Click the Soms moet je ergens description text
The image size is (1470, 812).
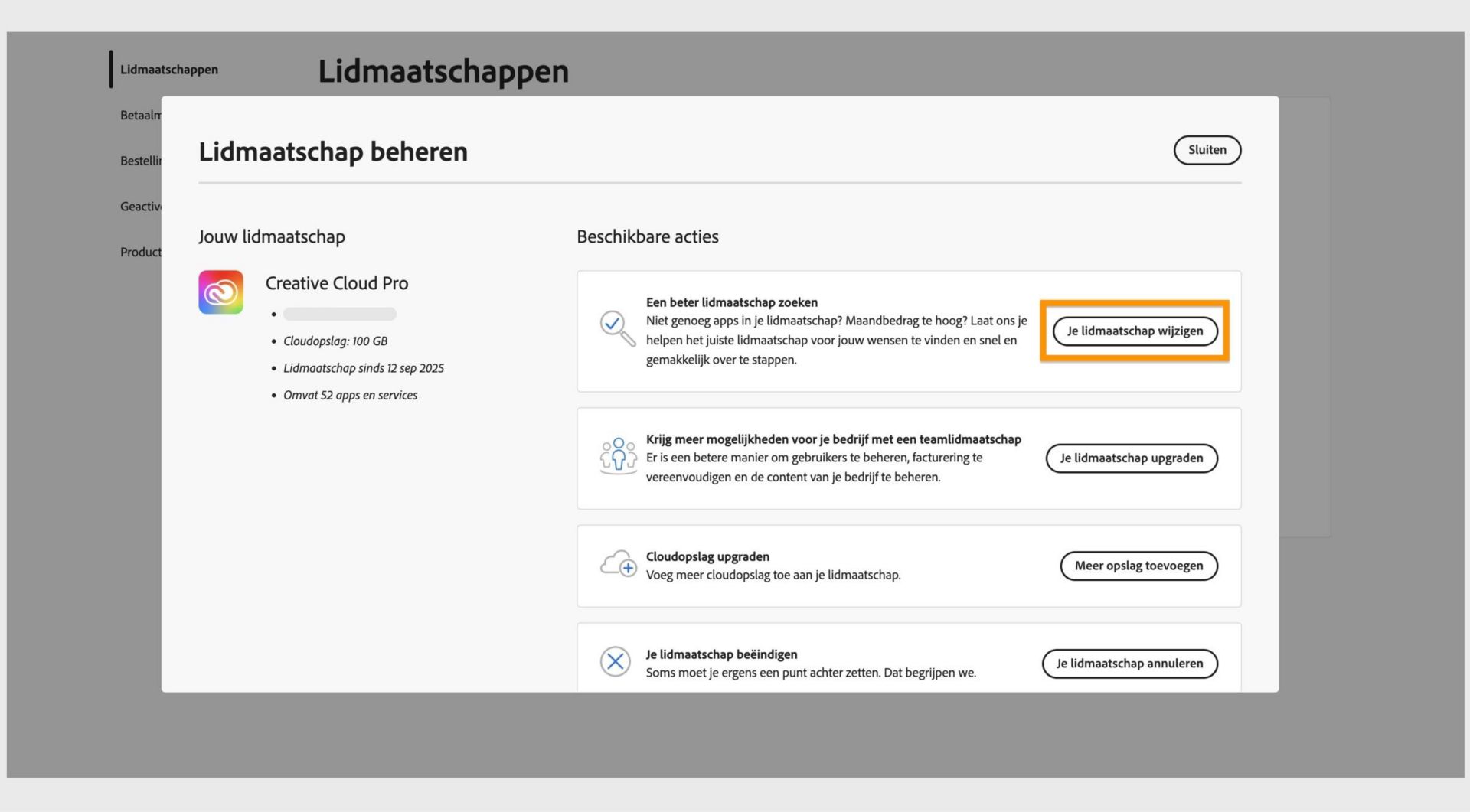point(811,673)
